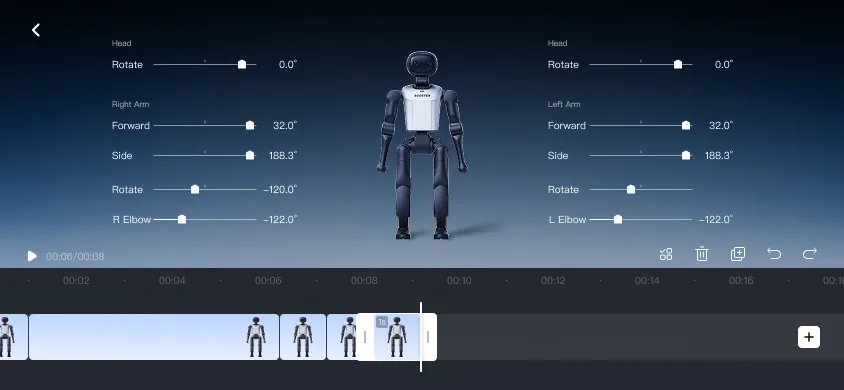Open multi-select keyframes tool icon
This screenshot has width=844, height=390.
click(x=666, y=254)
